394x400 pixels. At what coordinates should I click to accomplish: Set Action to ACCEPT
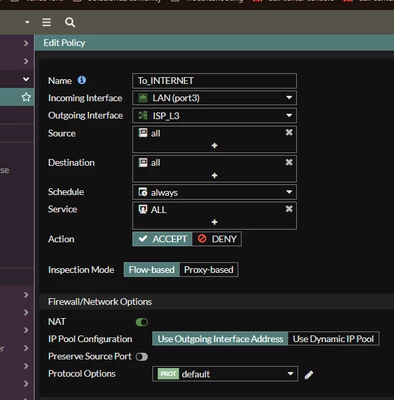pos(162,239)
